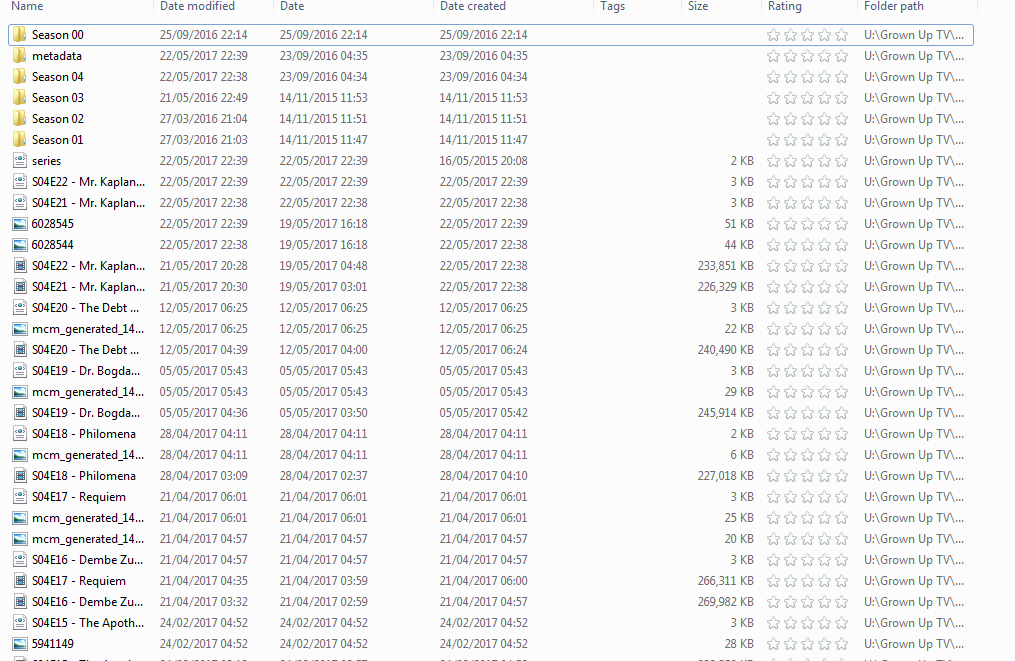Click date 19/05/2017 04:48 in the Date column
1015x661 pixels.
coord(324,266)
